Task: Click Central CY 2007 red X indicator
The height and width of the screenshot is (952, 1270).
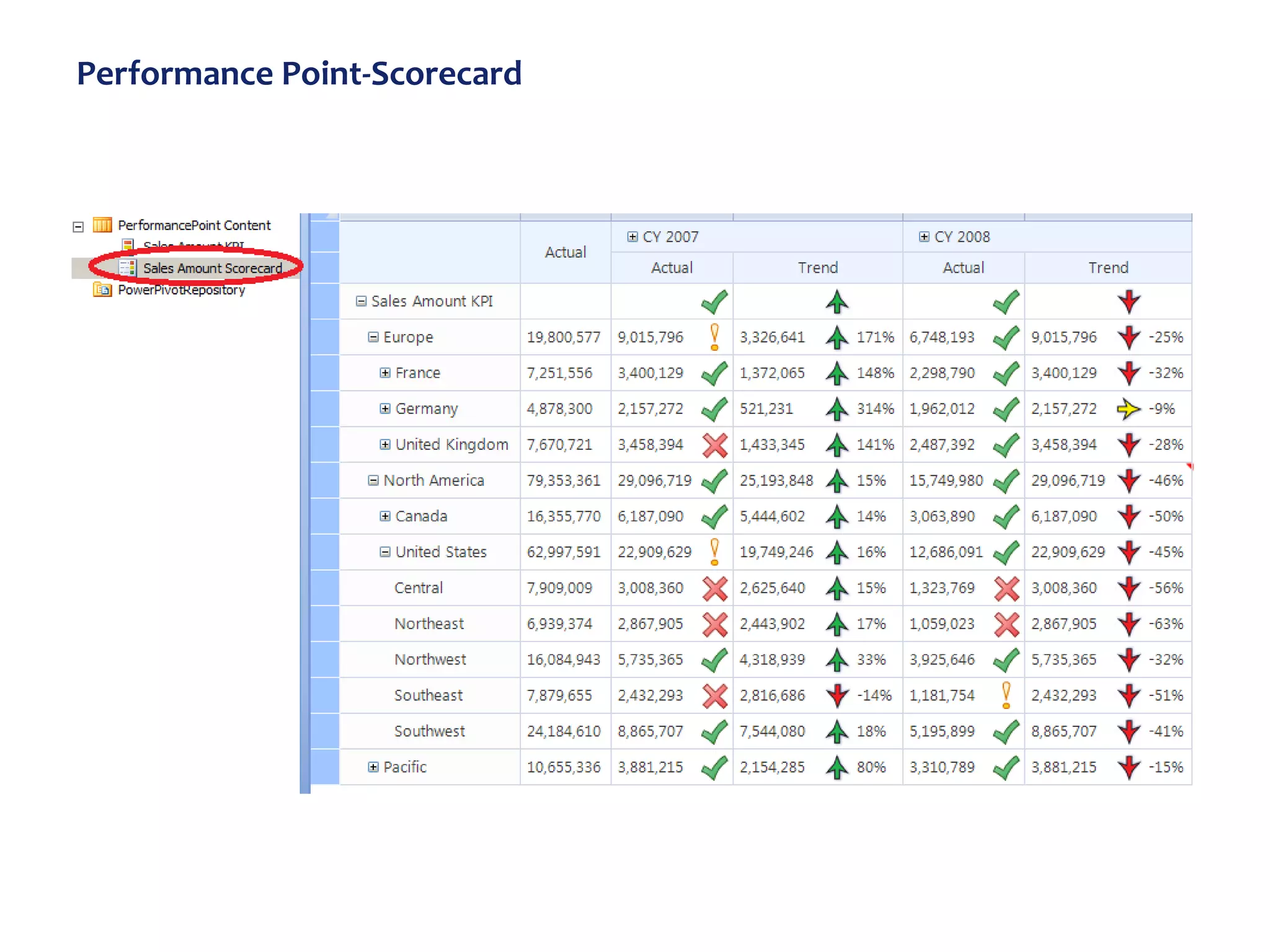Action: tap(715, 588)
